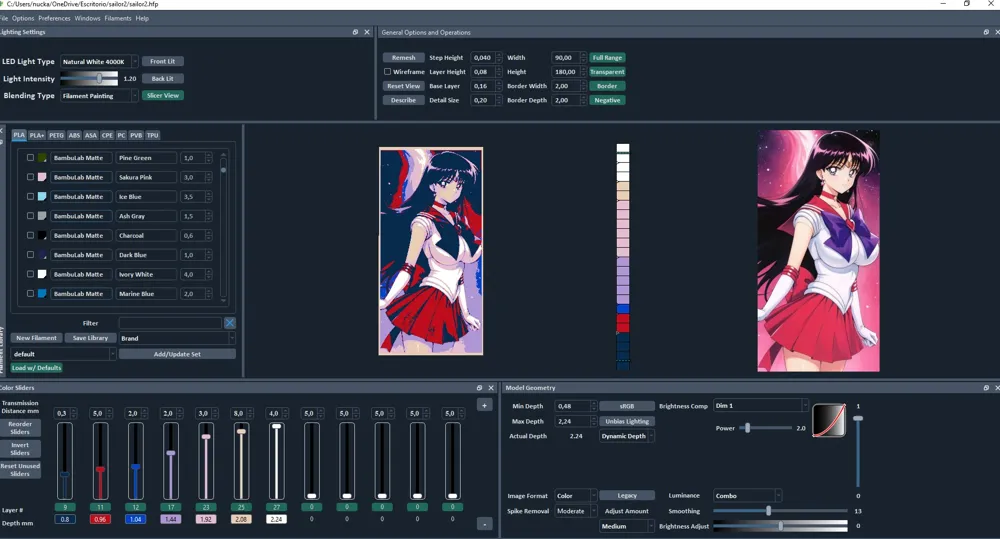Click the Filter text field
Image resolution: width=1000 pixels, height=539 pixels.
(x=170, y=323)
